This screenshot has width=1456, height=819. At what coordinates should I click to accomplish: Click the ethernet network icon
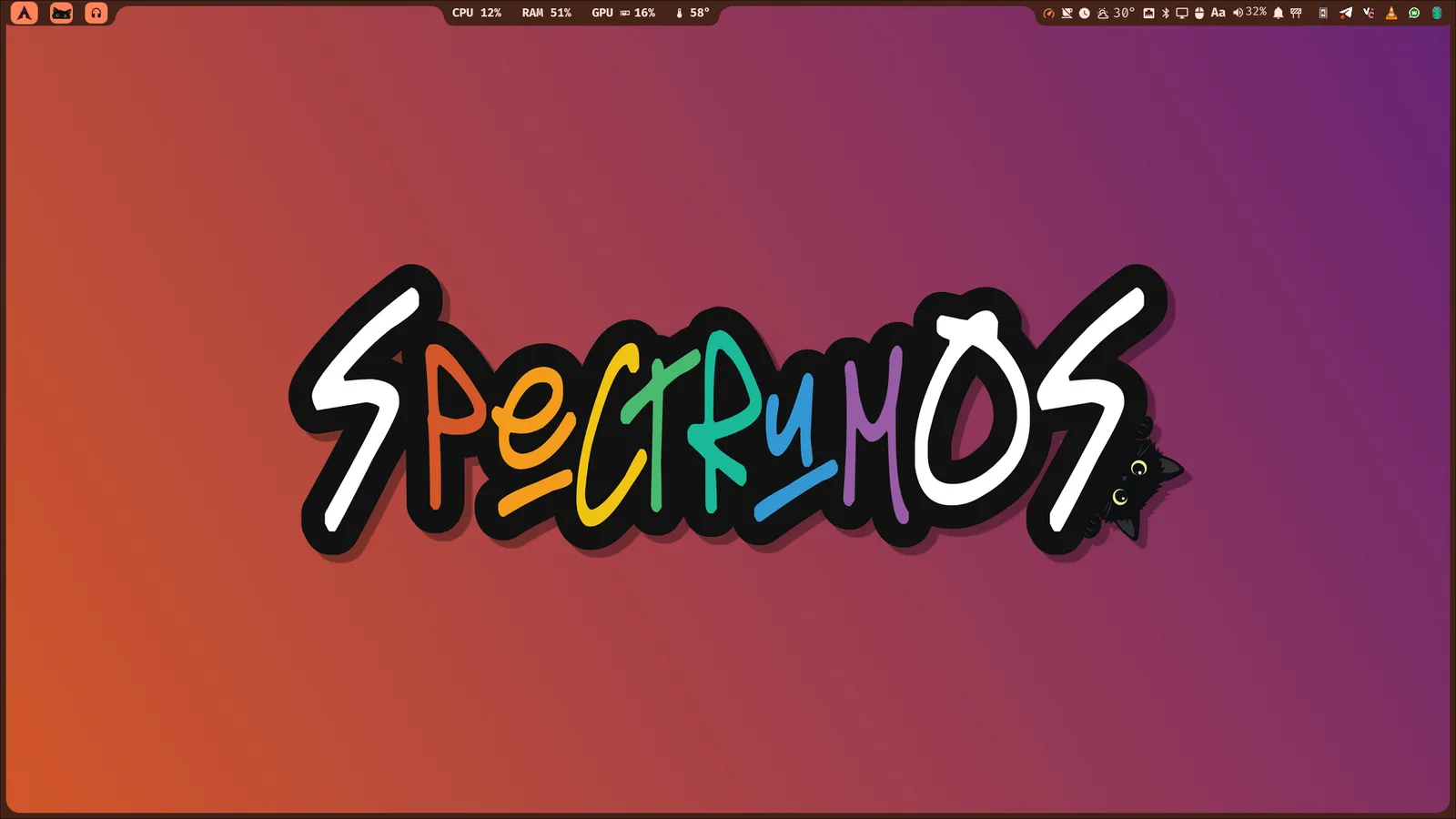coord(1148,13)
